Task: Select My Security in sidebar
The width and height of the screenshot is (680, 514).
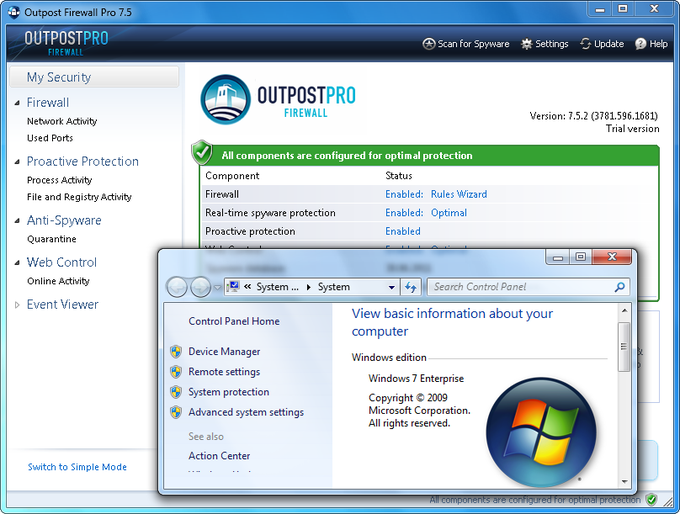Action: [x=94, y=77]
